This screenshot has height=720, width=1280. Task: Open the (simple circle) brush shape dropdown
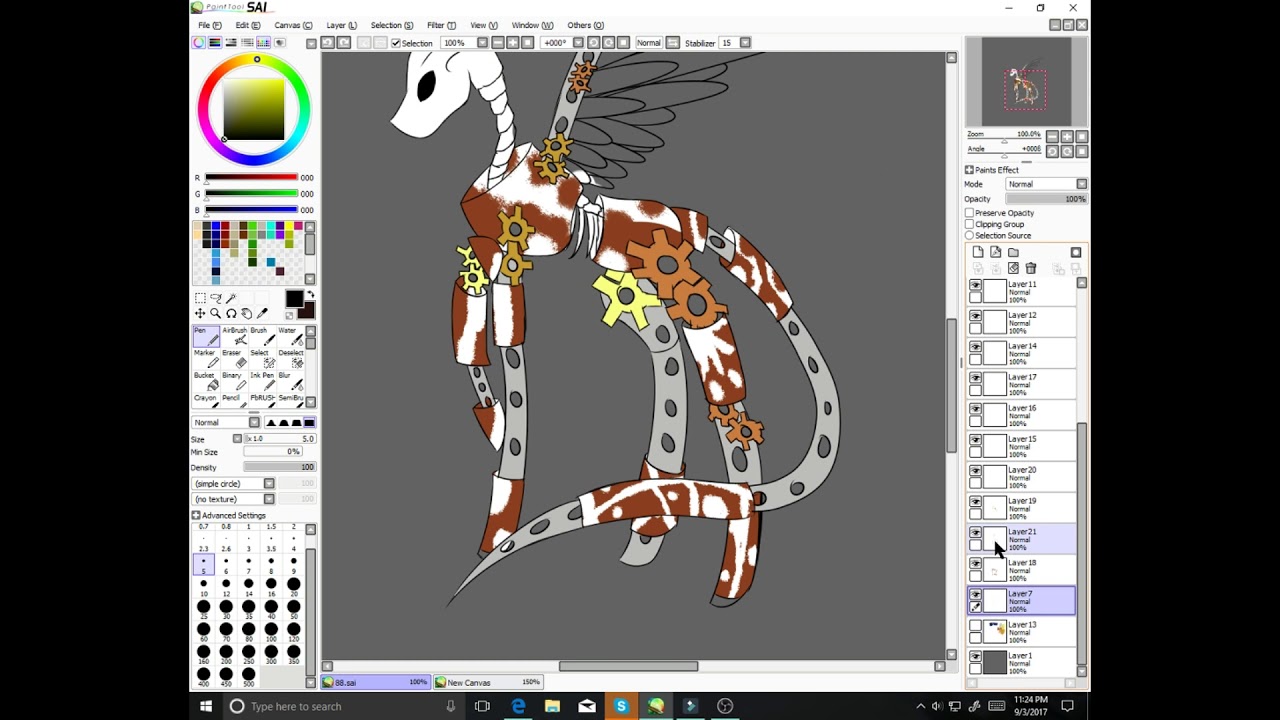coord(233,484)
